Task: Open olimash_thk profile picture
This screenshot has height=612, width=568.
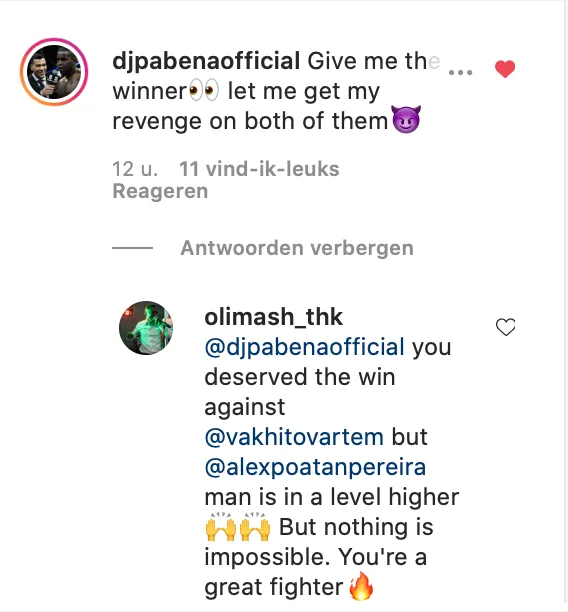Action: point(146,328)
